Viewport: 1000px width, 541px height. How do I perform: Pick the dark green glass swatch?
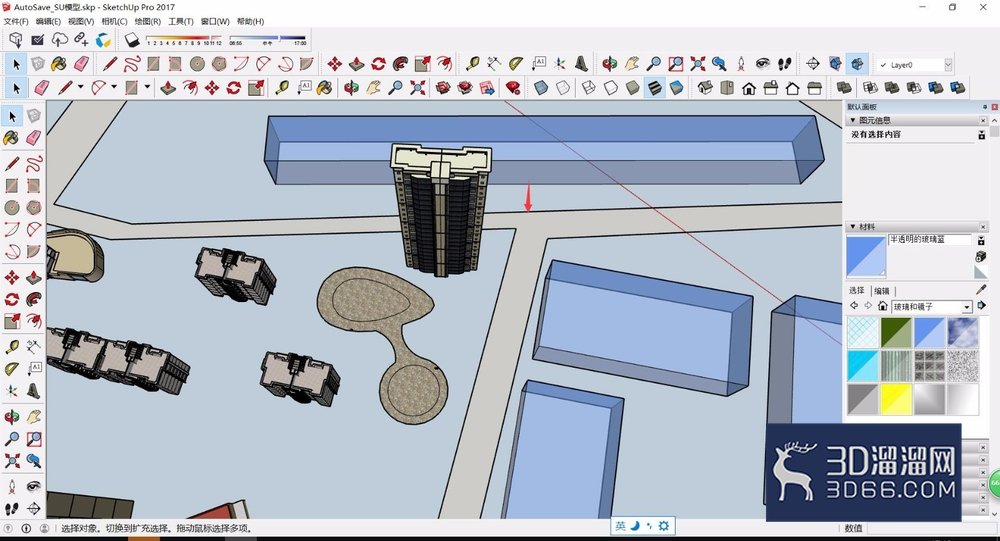896,332
